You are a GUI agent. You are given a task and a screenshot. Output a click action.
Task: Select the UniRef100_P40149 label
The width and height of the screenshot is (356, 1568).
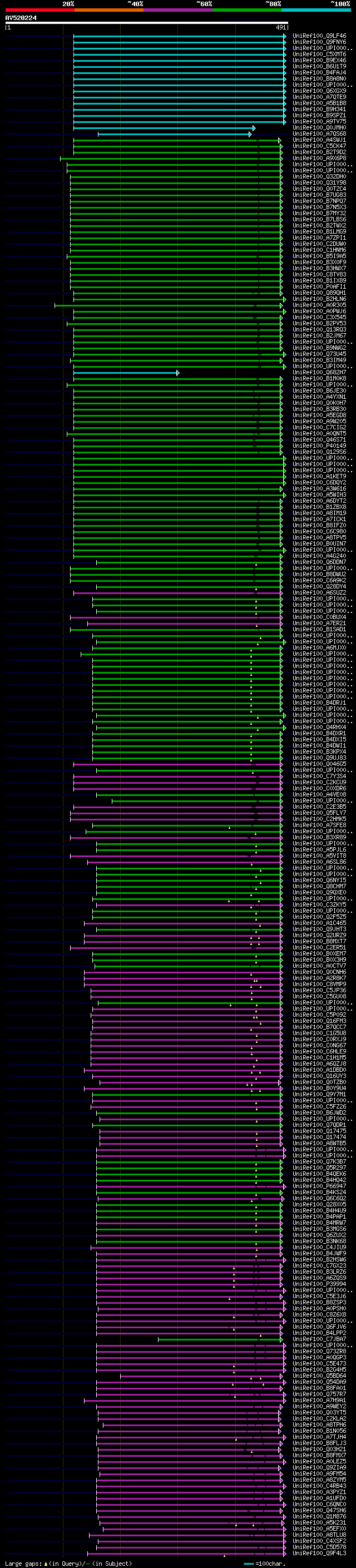coord(319,446)
